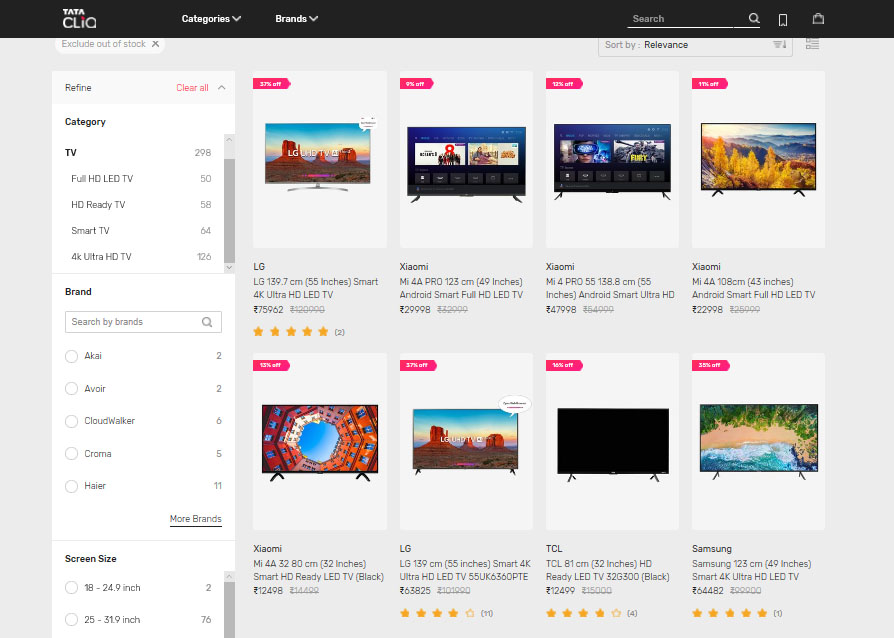Open LG 139.7 cm Smart 4K TV title

(x=316, y=288)
